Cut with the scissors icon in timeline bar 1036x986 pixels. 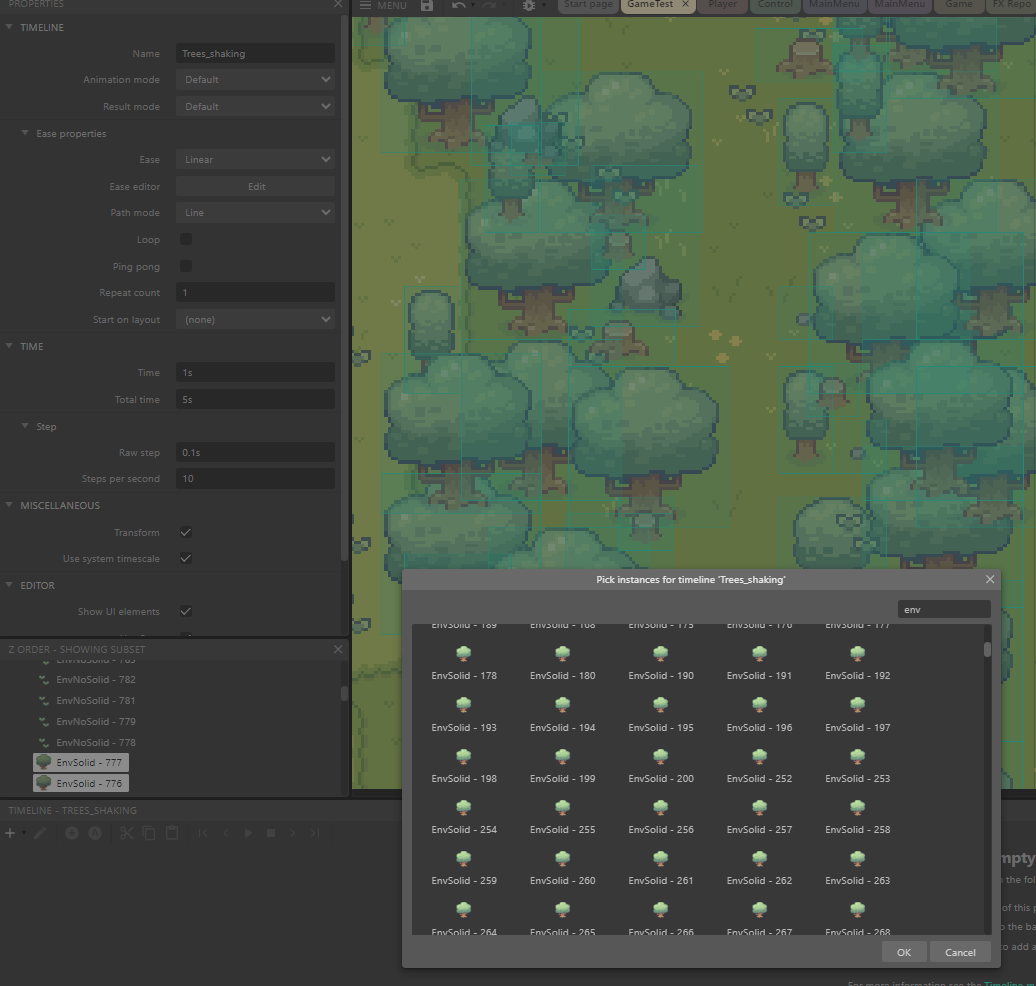tap(126, 833)
